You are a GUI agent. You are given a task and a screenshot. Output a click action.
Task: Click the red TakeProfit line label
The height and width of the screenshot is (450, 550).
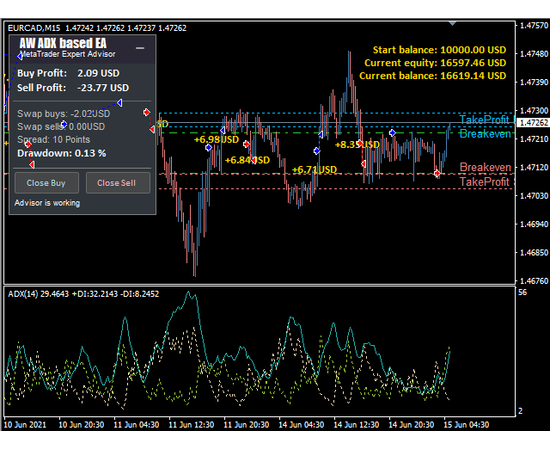[x=484, y=182]
